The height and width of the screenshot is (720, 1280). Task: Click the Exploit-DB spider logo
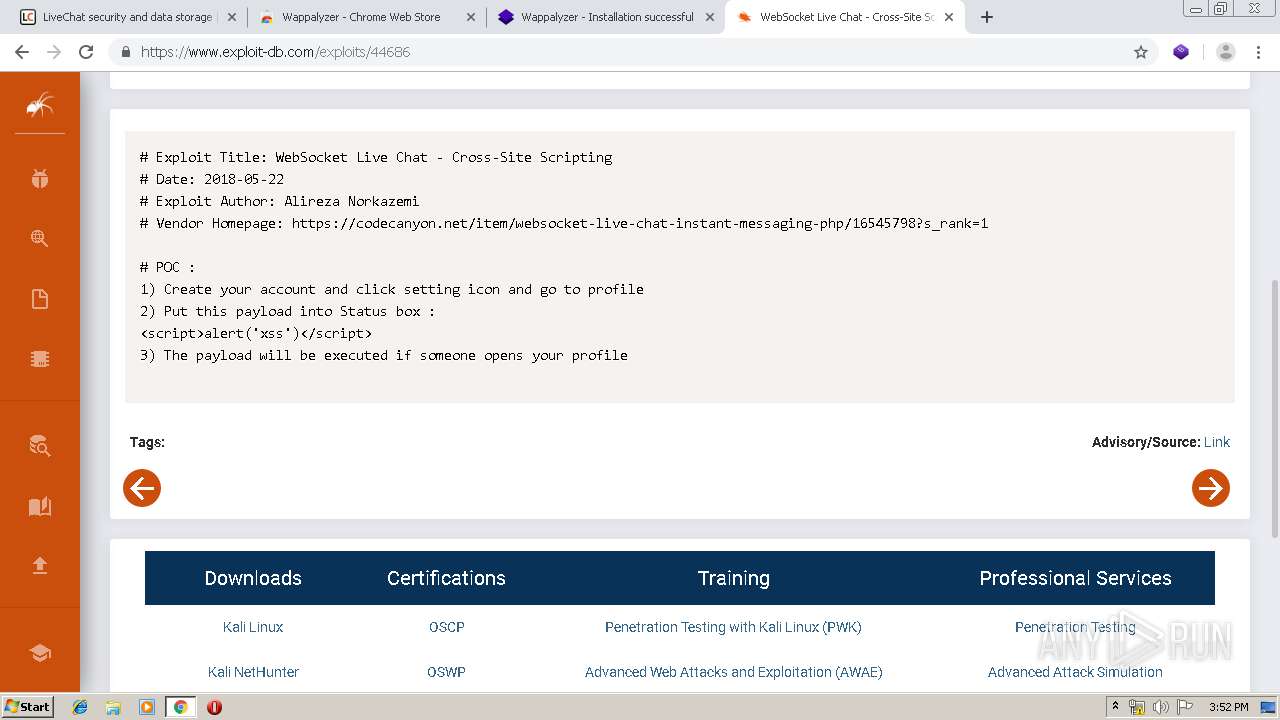[40, 104]
